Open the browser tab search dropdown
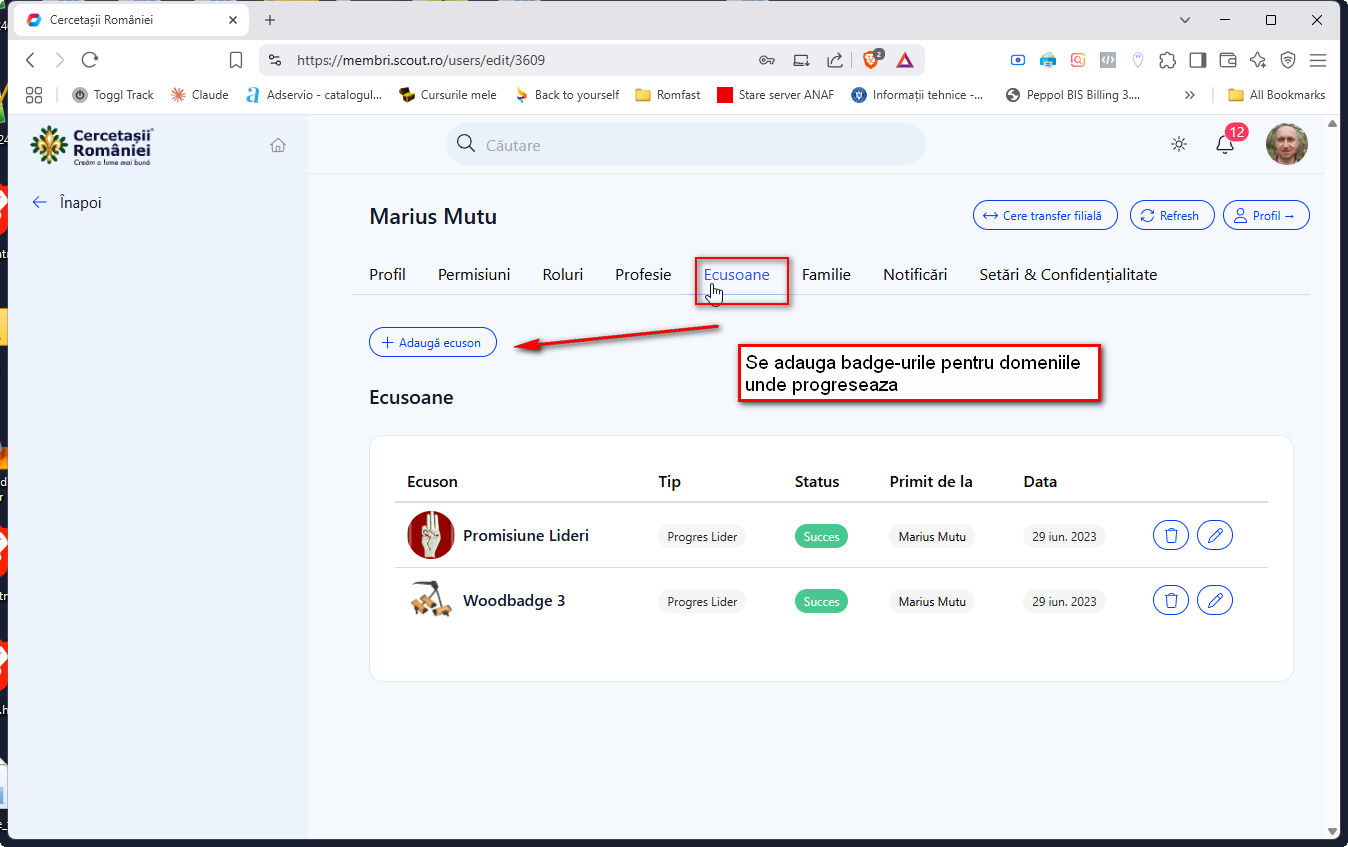Image resolution: width=1348 pixels, height=847 pixels. [1185, 20]
